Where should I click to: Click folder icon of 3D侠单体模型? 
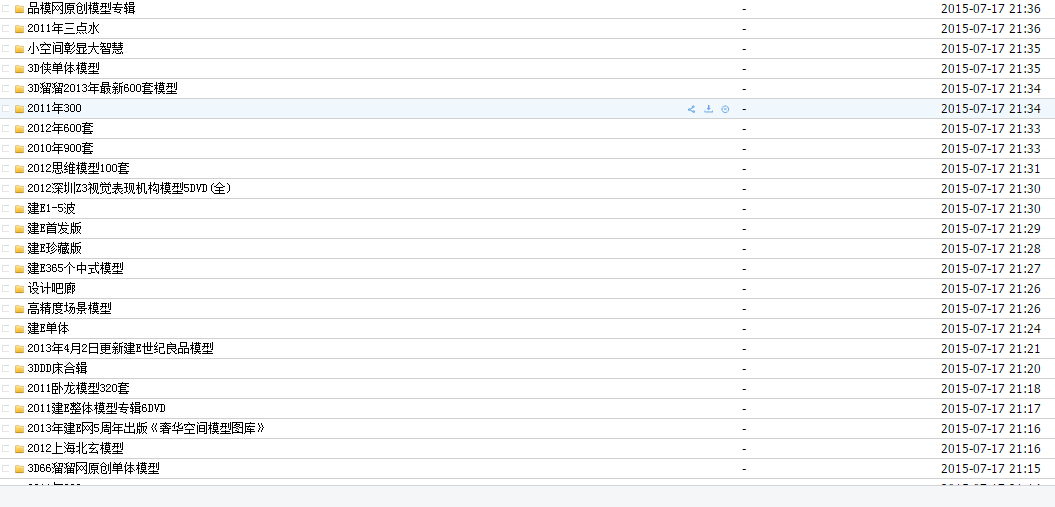(x=20, y=69)
